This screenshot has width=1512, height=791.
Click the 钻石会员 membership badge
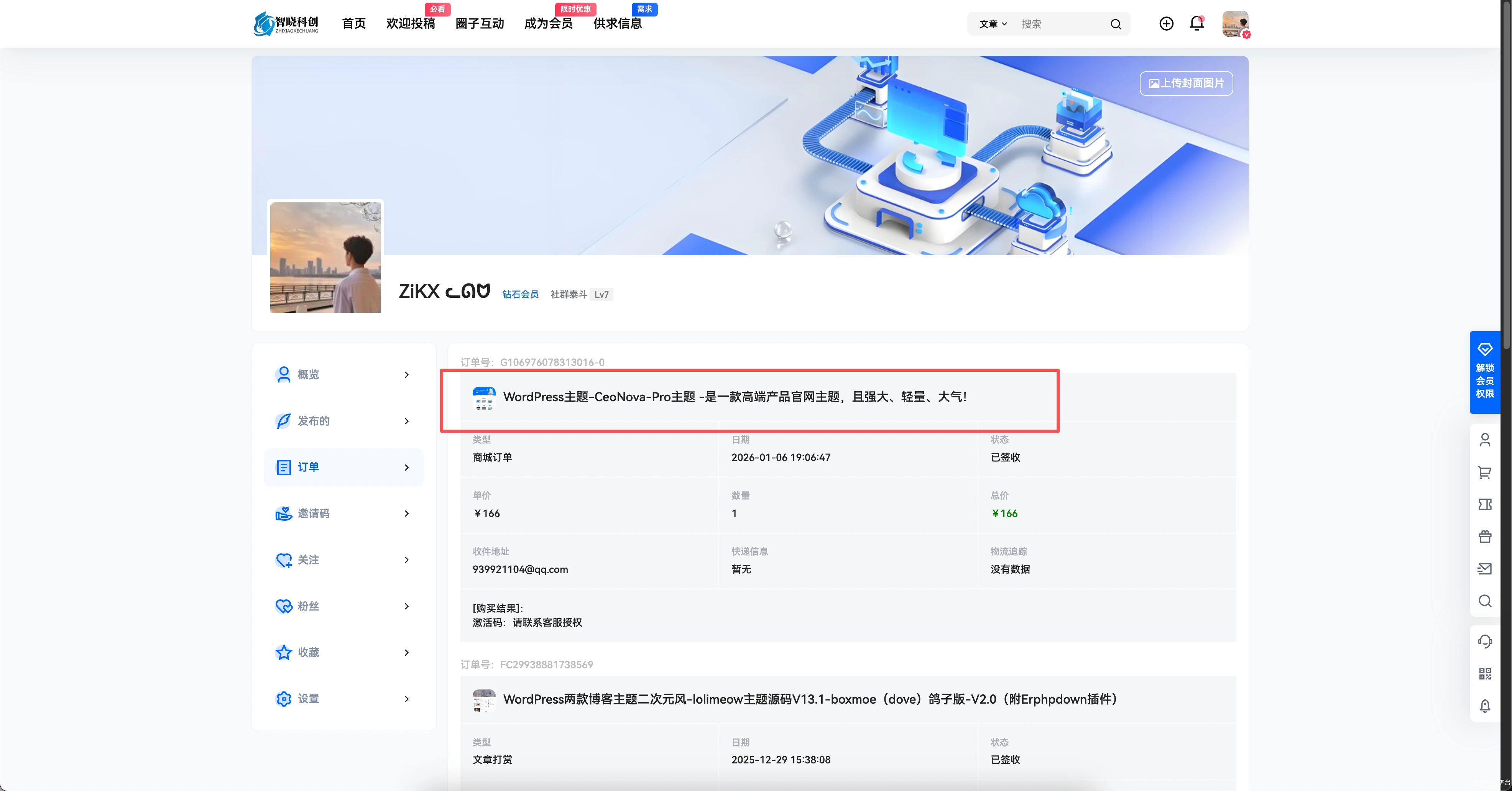(x=520, y=294)
